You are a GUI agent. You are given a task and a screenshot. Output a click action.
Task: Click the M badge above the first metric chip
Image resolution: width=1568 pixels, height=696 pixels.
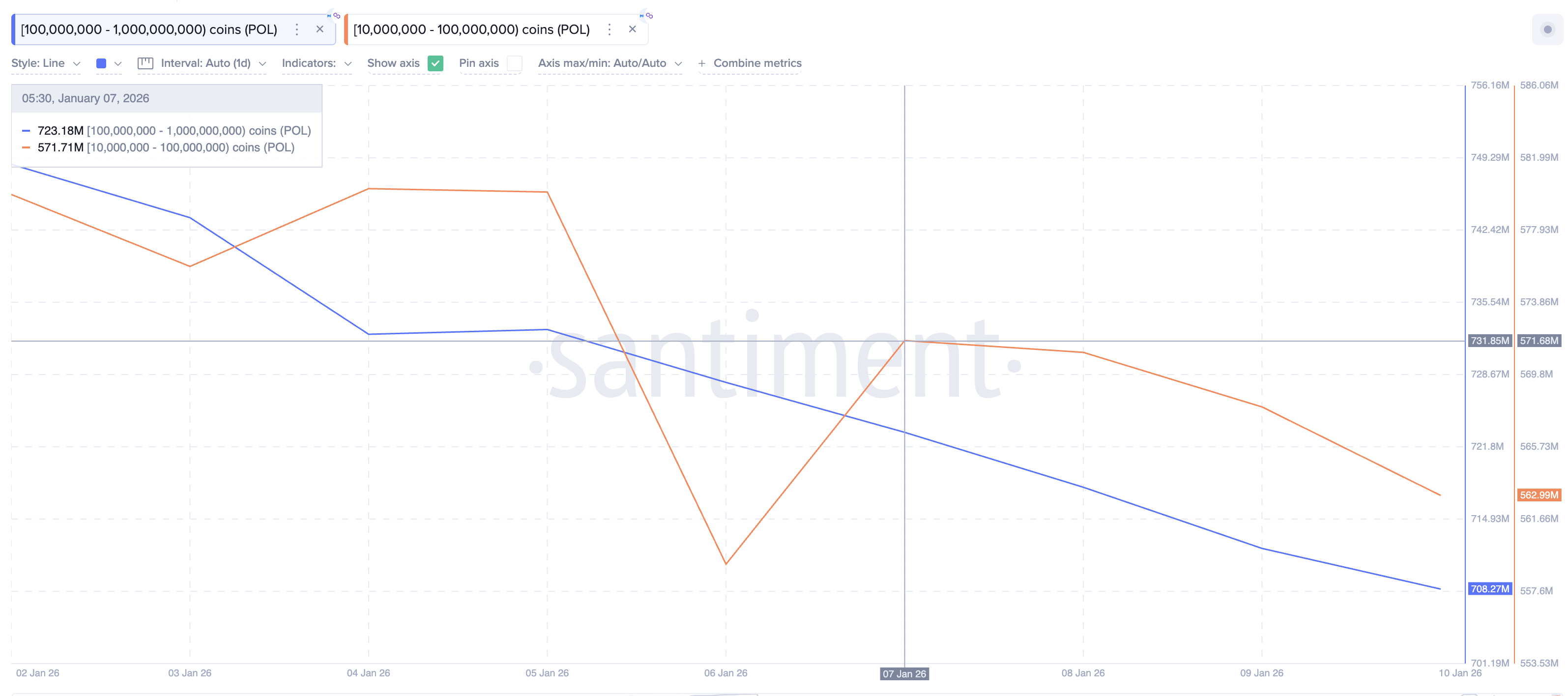330,16
